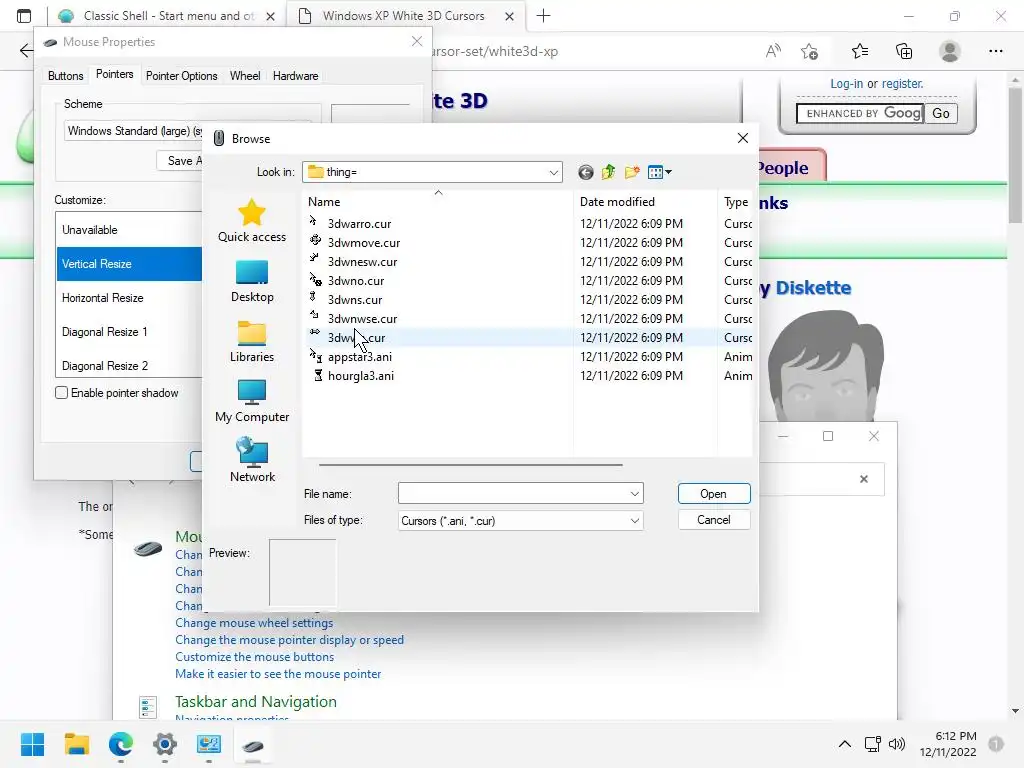
Task: Select the hourgla3.ani file
Action: [360, 376]
